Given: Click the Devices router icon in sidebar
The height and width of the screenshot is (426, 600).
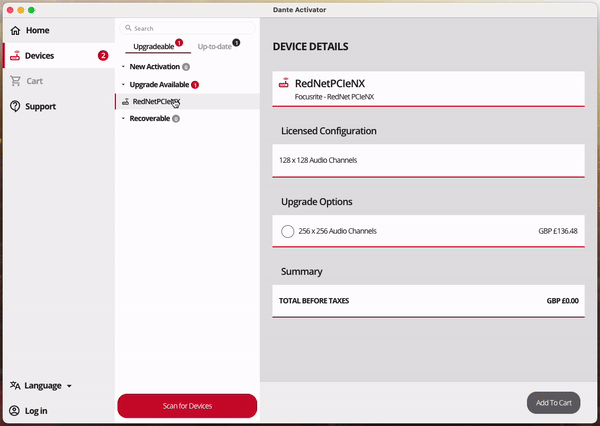Looking at the screenshot, I should point(15,56).
